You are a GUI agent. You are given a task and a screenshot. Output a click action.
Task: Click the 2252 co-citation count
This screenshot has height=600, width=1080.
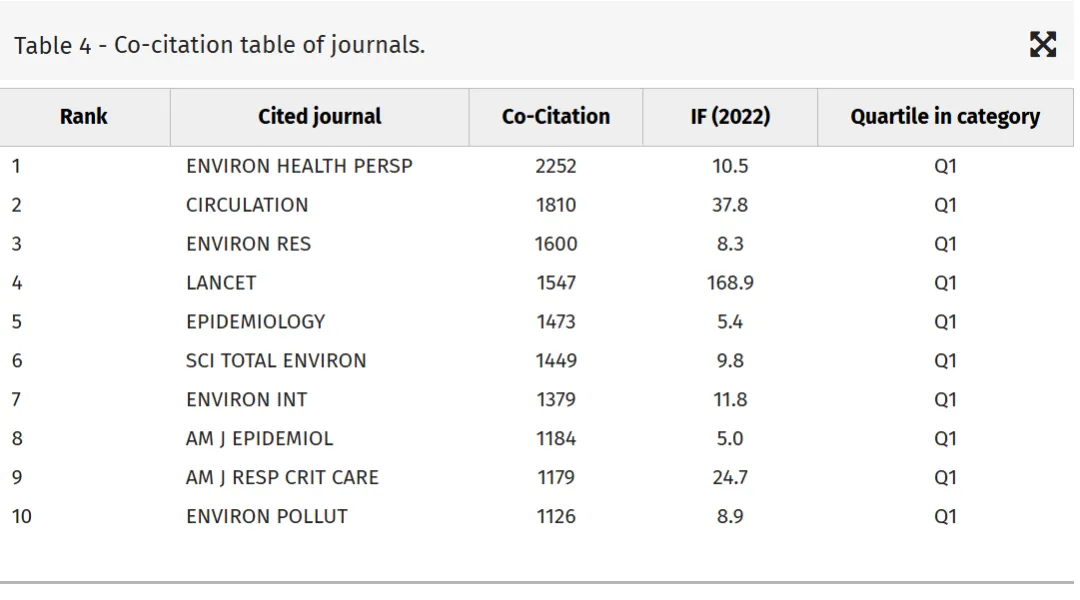click(x=556, y=166)
